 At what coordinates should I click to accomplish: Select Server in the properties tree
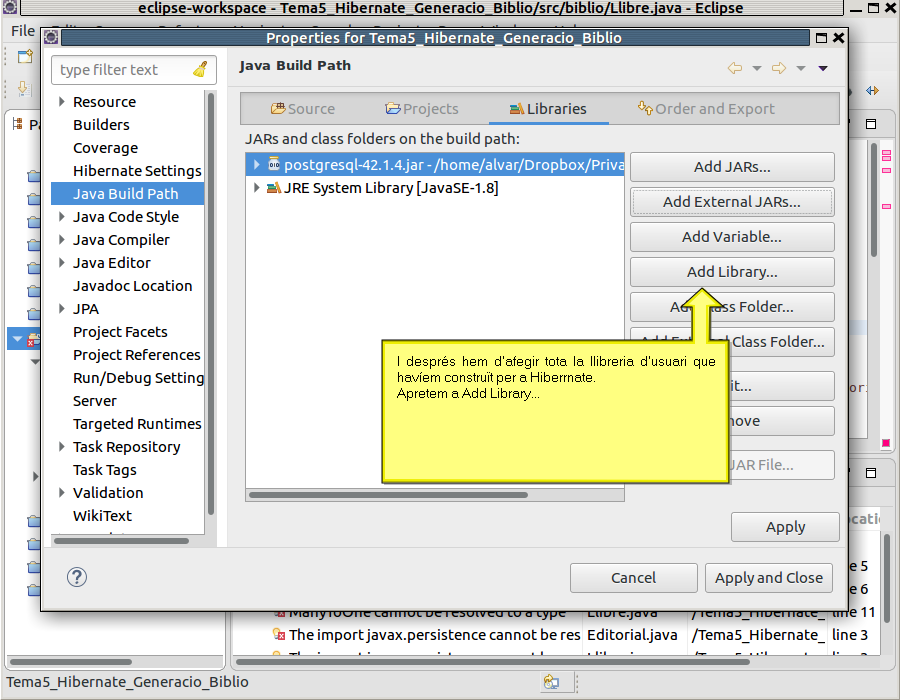pyautogui.click(x=95, y=400)
